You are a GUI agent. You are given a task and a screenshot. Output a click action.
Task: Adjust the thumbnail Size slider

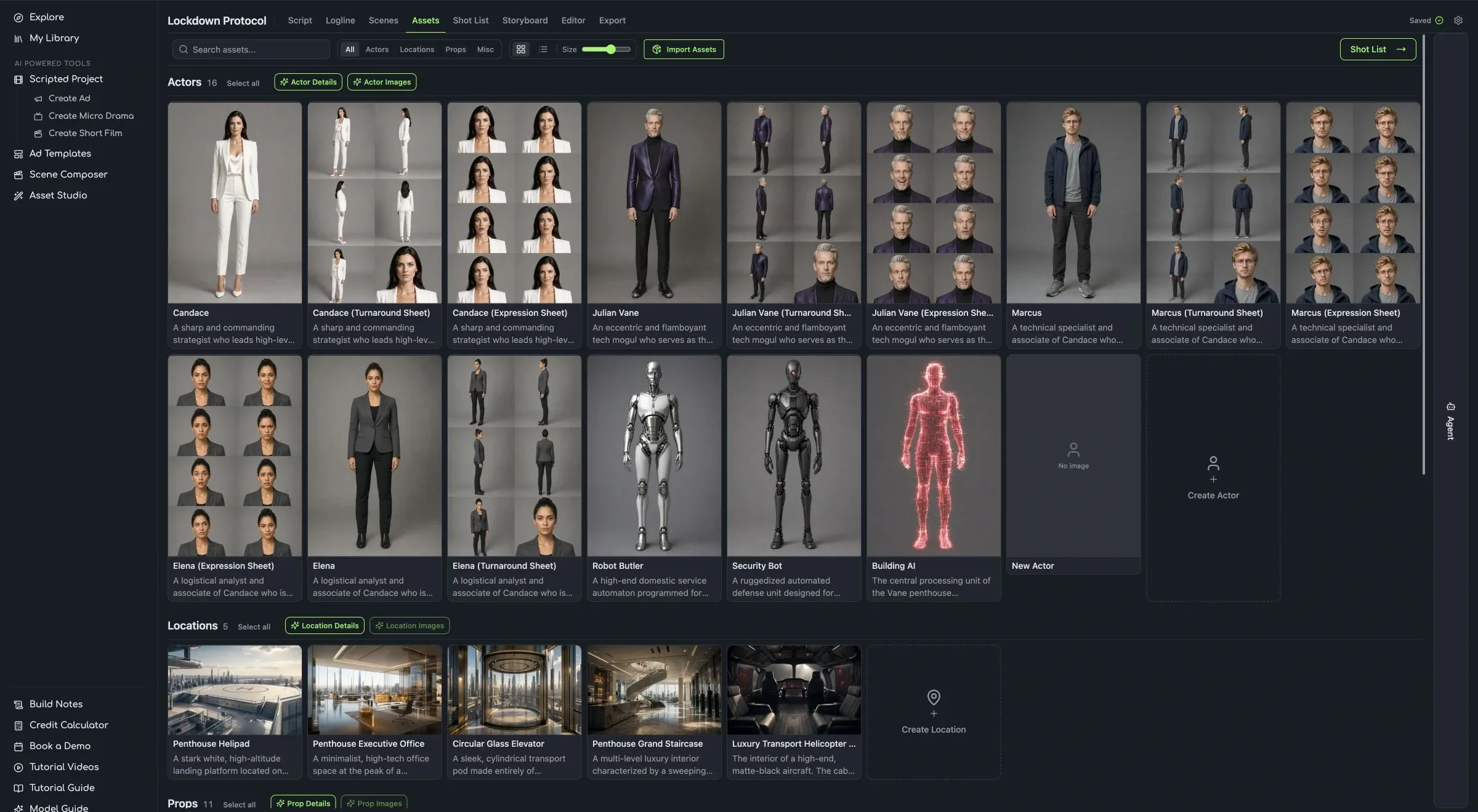(607, 49)
